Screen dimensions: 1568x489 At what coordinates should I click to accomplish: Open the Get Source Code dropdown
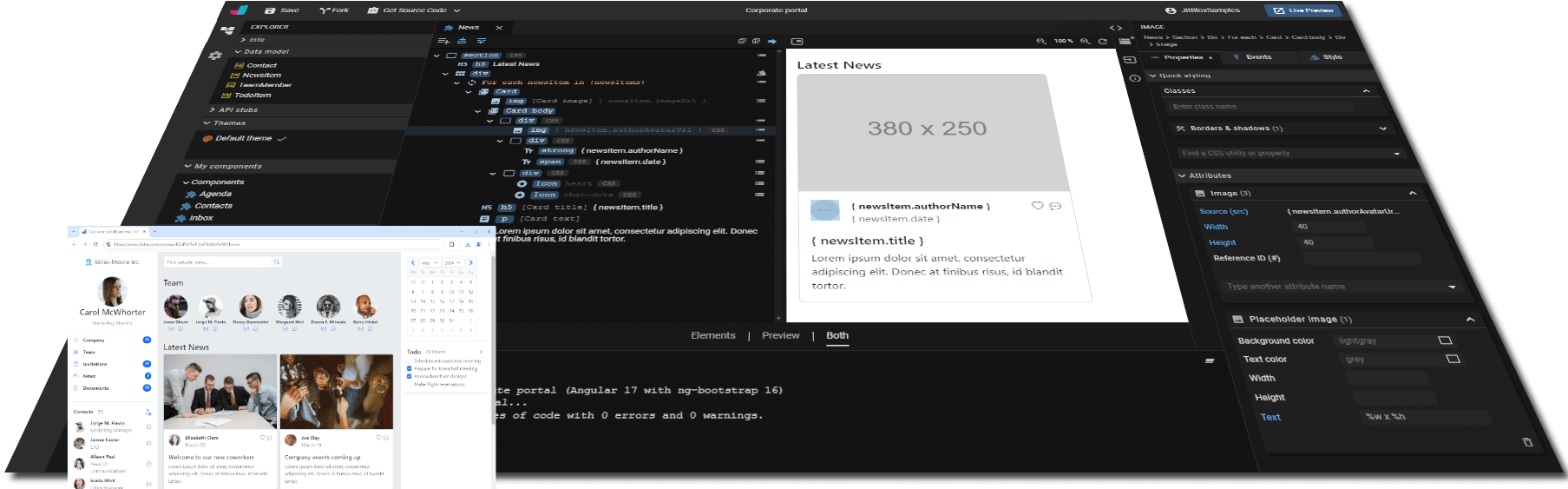pyautogui.click(x=414, y=10)
